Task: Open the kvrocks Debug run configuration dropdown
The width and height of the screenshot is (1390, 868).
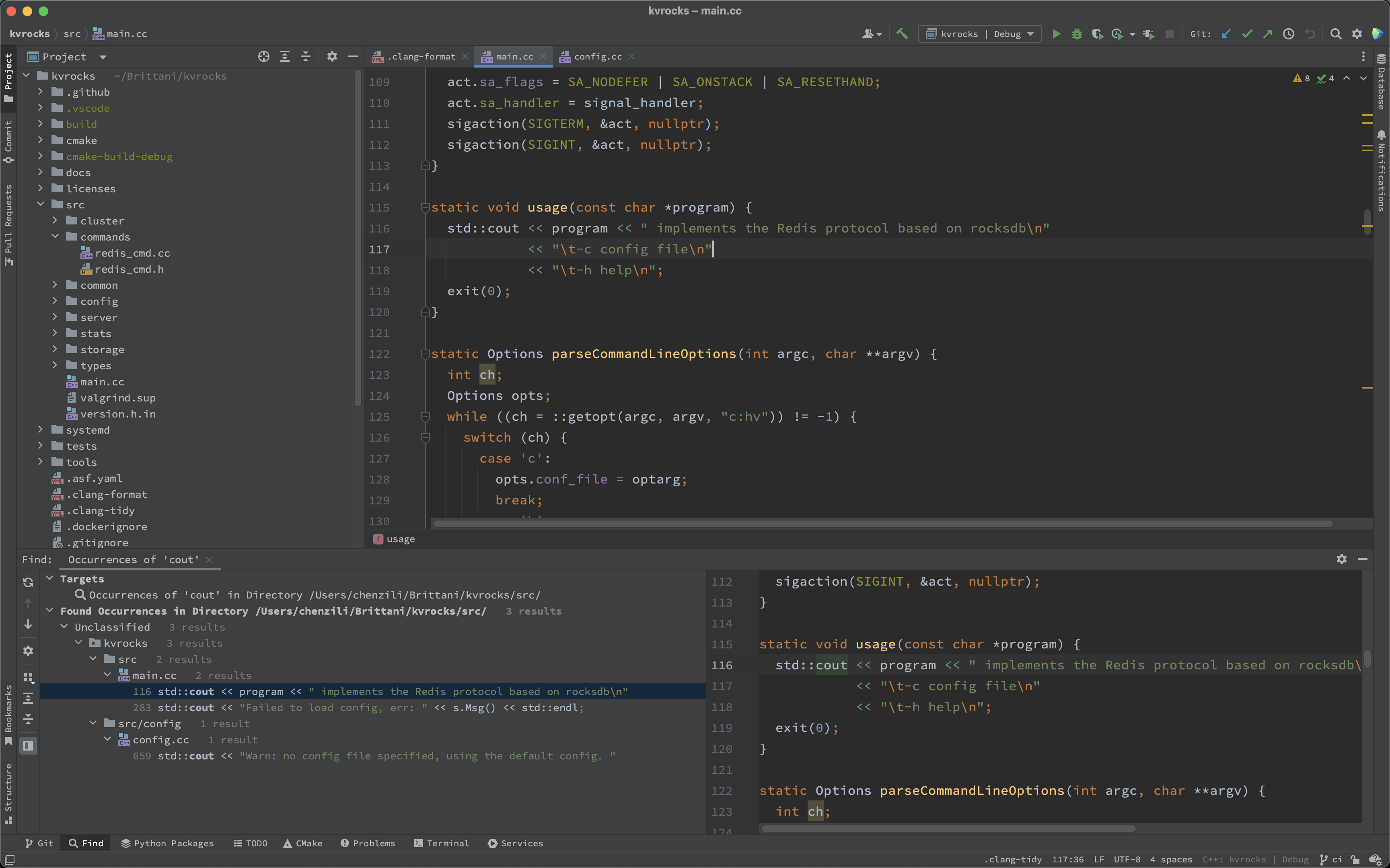Action: [1030, 34]
